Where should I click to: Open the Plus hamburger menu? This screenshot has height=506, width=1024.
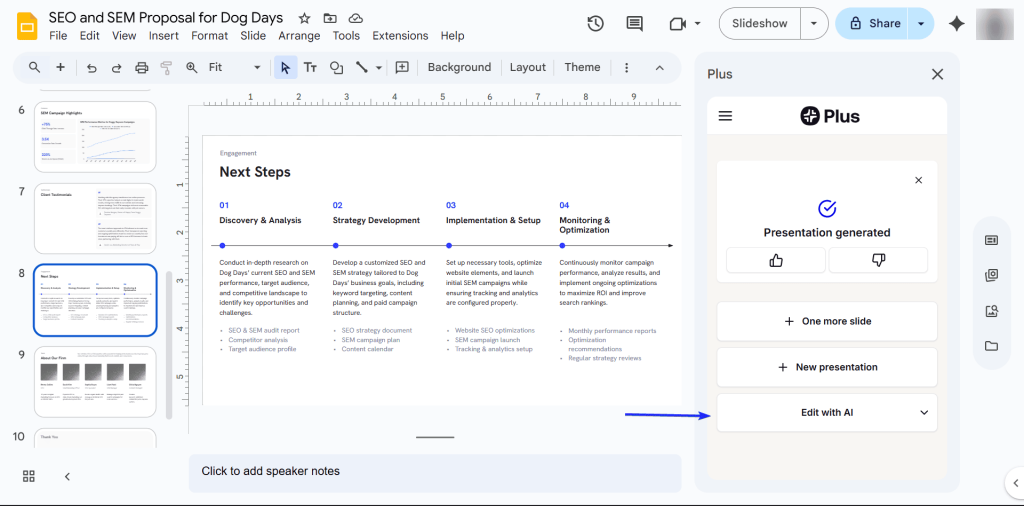[x=726, y=116]
